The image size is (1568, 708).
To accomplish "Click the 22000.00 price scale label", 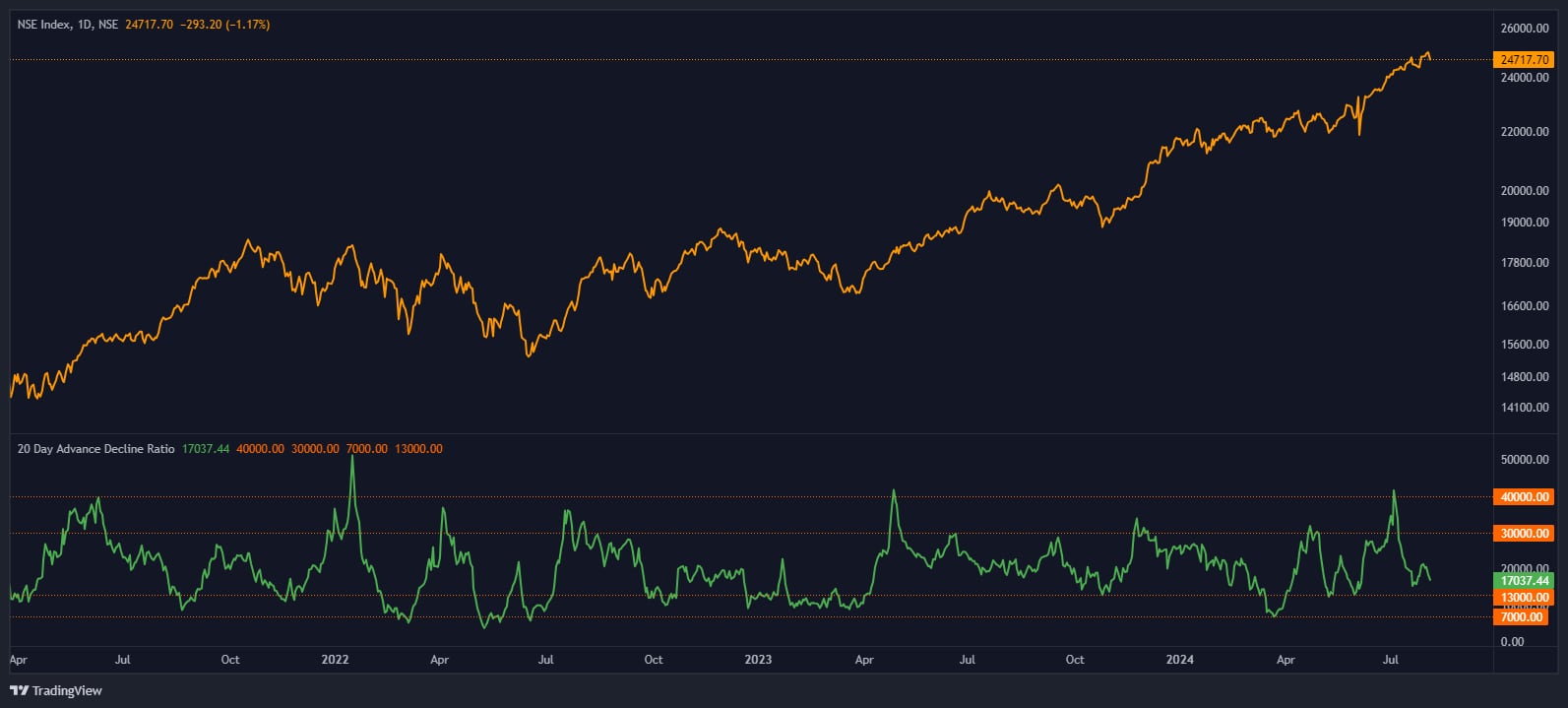I will [x=1524, y=132].
